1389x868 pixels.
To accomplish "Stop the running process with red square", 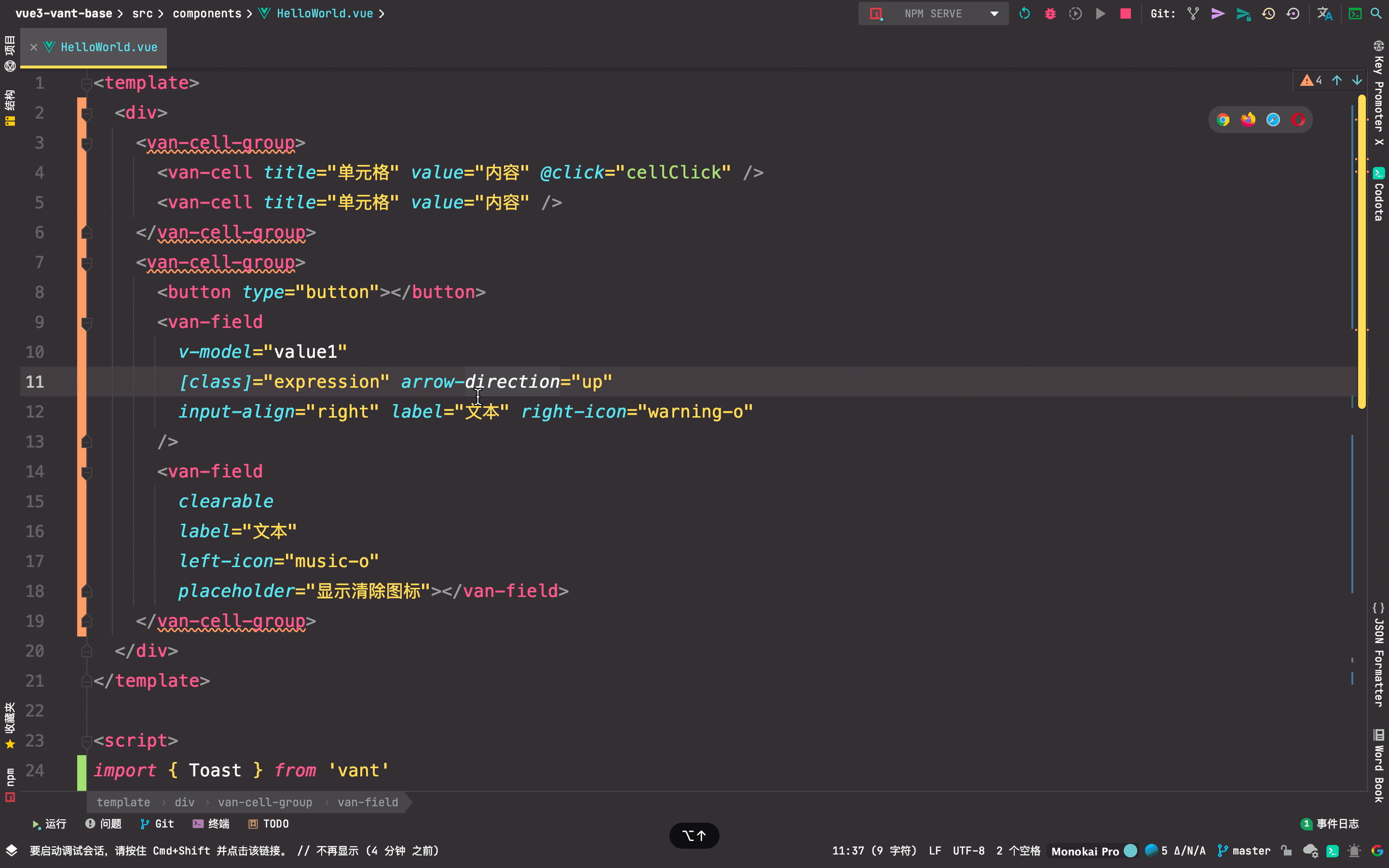I will [x=1126, y=13].
